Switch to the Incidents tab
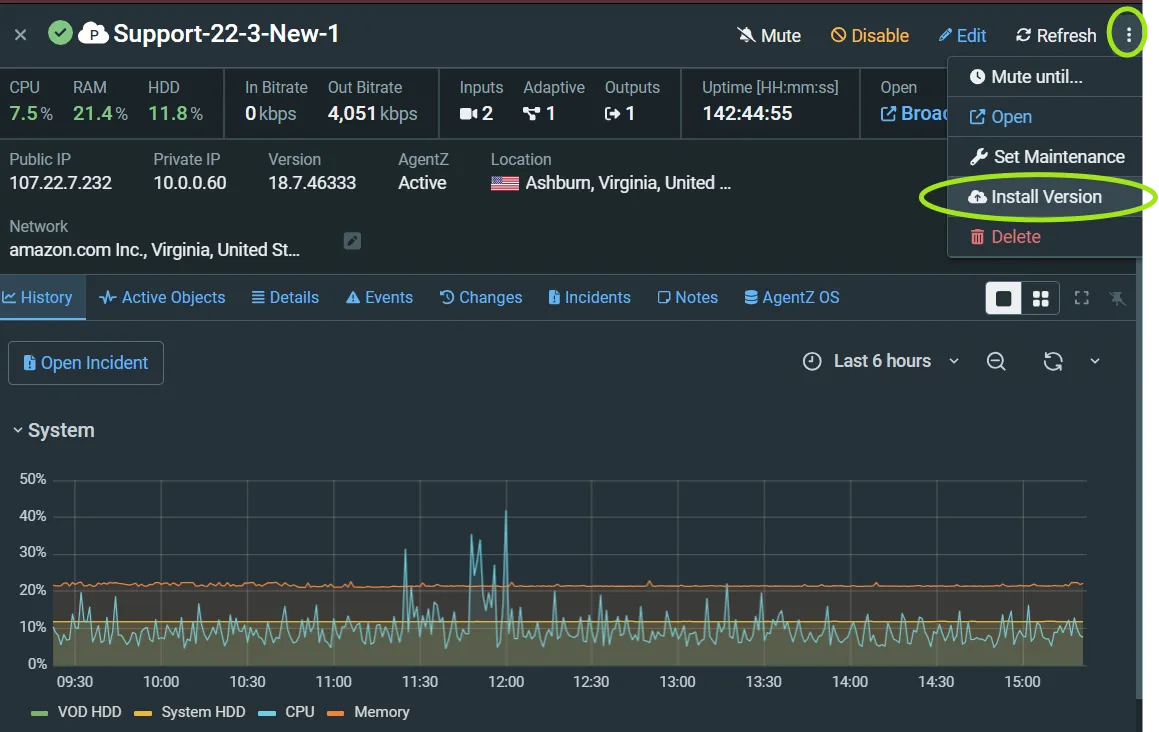Viewport: 1159px width, 732px height. (589, 297)
